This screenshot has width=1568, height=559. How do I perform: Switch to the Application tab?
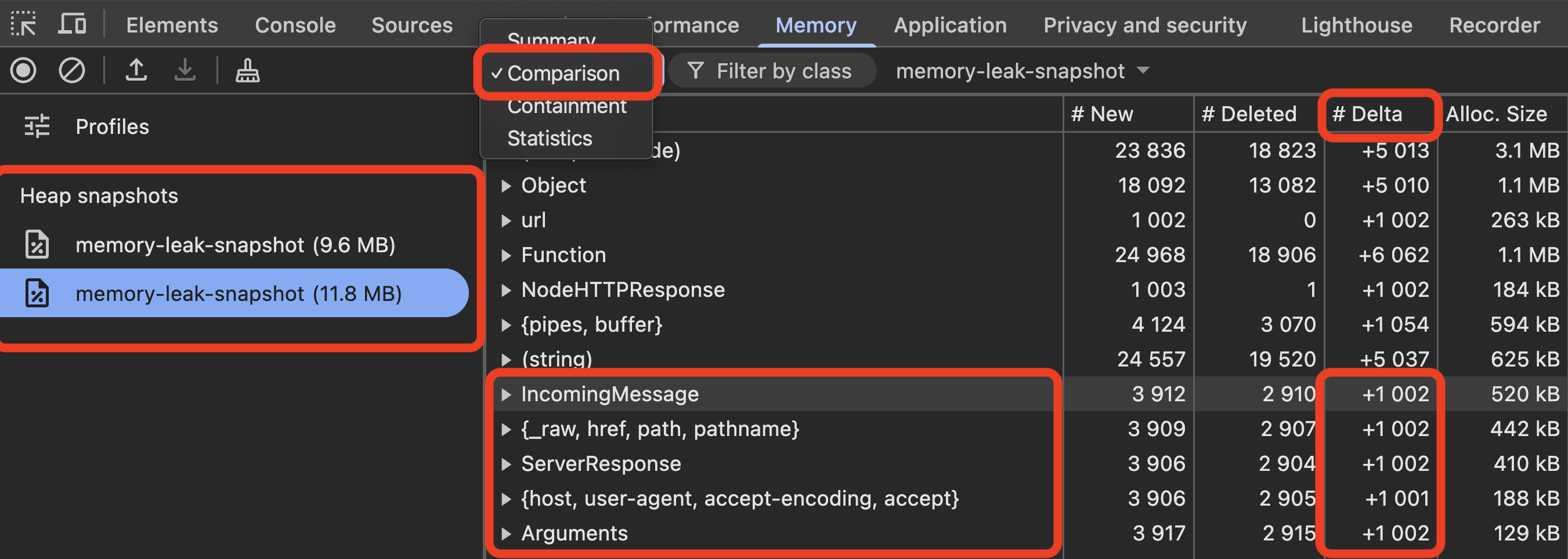tap(949, 25)
